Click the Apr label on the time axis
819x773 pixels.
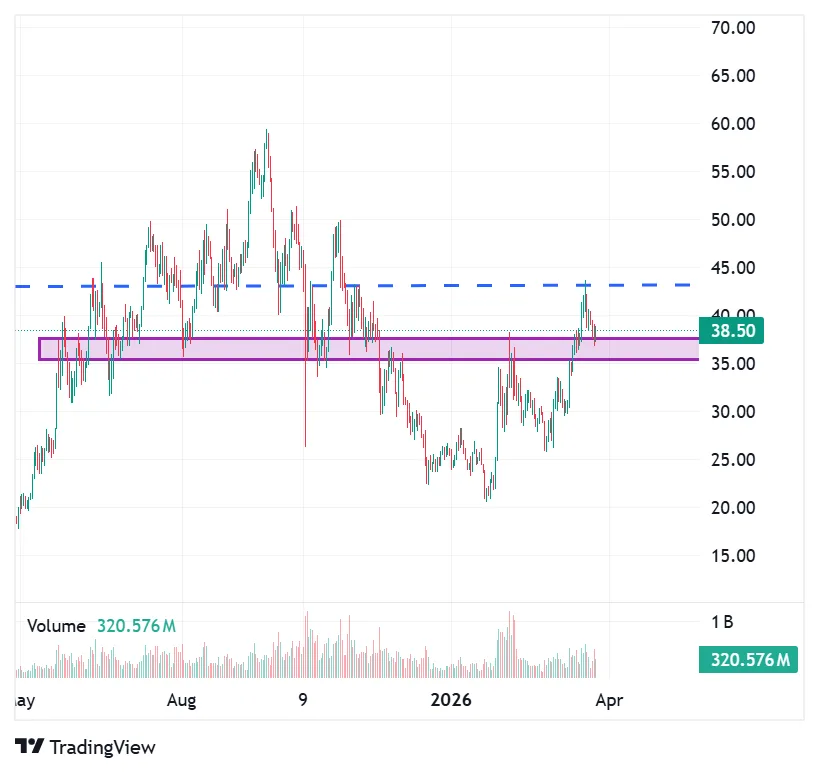click(610, 701)
